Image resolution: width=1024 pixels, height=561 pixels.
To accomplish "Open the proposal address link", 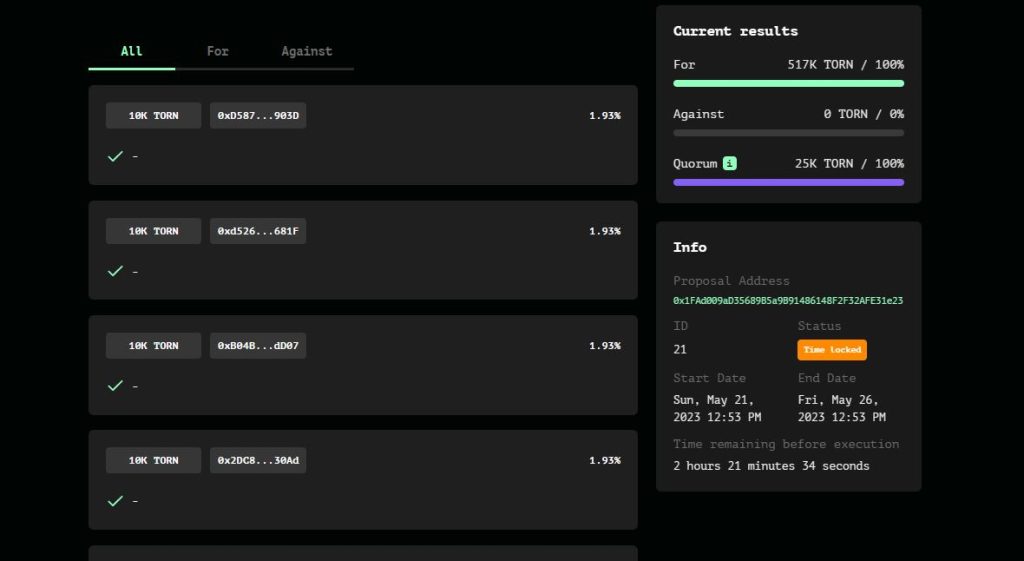I will (x=787, y=300).
